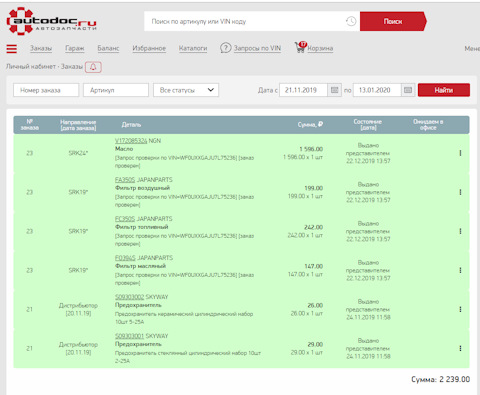Click the red Найти button

pyautogui.click(x=444, y=90)
